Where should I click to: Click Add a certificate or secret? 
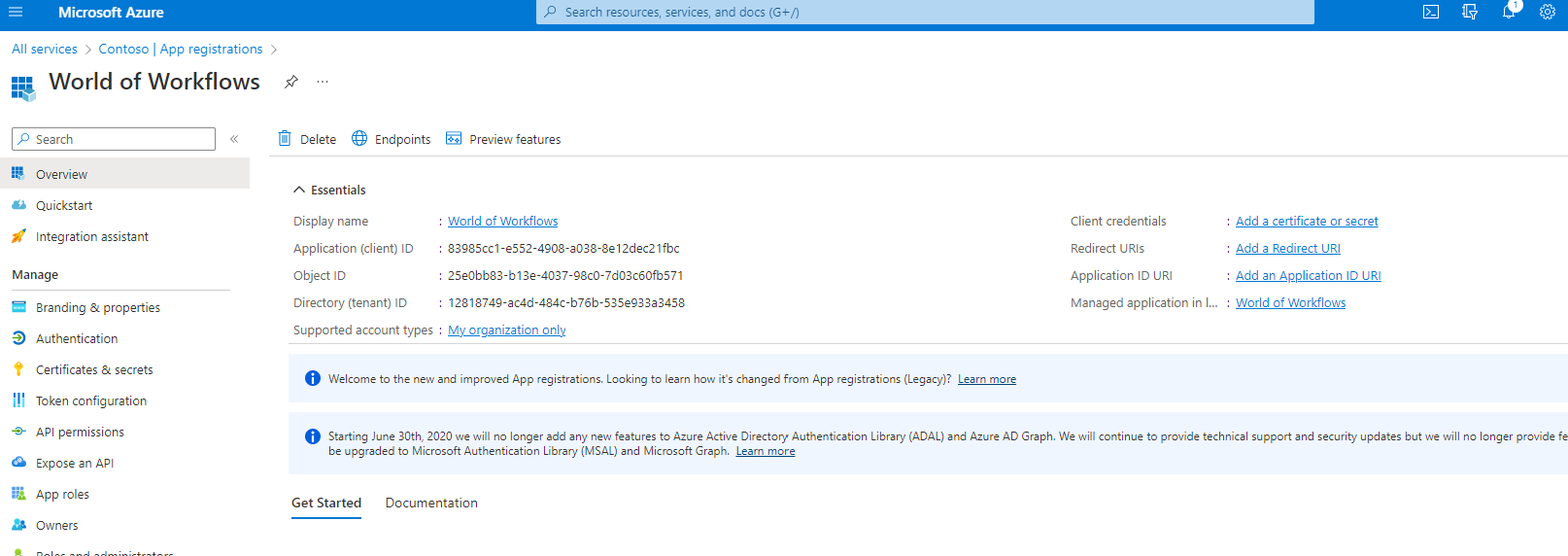point(1307,221)
